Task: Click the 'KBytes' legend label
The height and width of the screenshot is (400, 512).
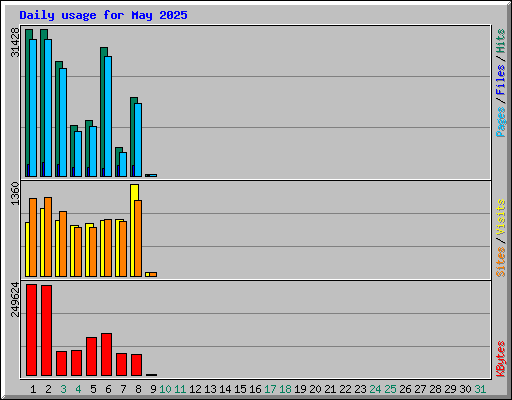Action: 500,359
